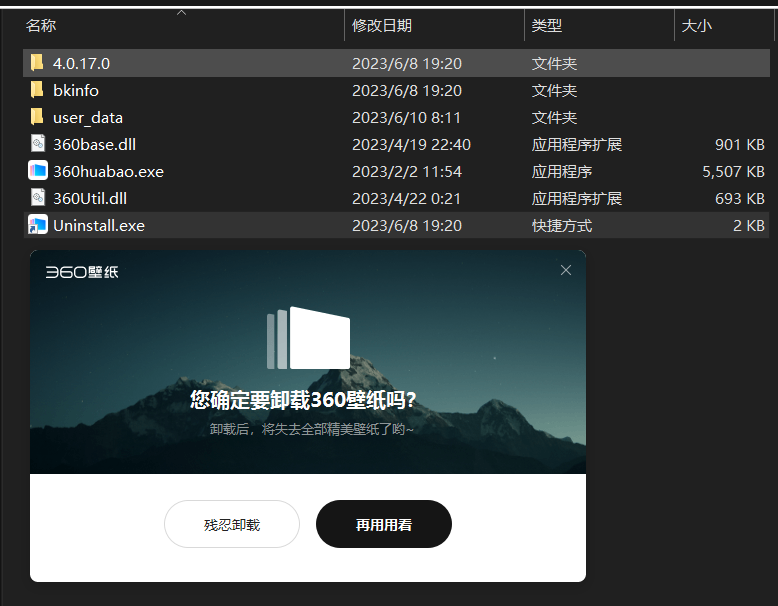
Task: Click date 2023/2/2 11:54 of 360huabao.exe
Action: pos(407,171)
